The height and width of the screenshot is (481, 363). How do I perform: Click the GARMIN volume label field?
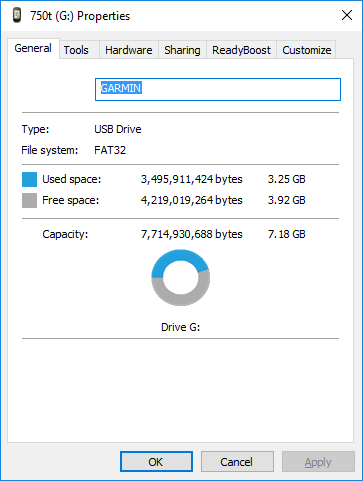218,89
